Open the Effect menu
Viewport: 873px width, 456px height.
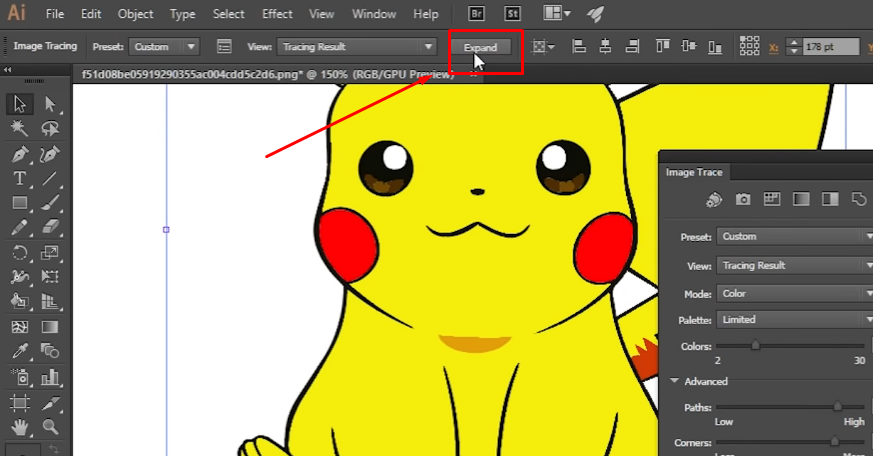(x=277, y=14)
